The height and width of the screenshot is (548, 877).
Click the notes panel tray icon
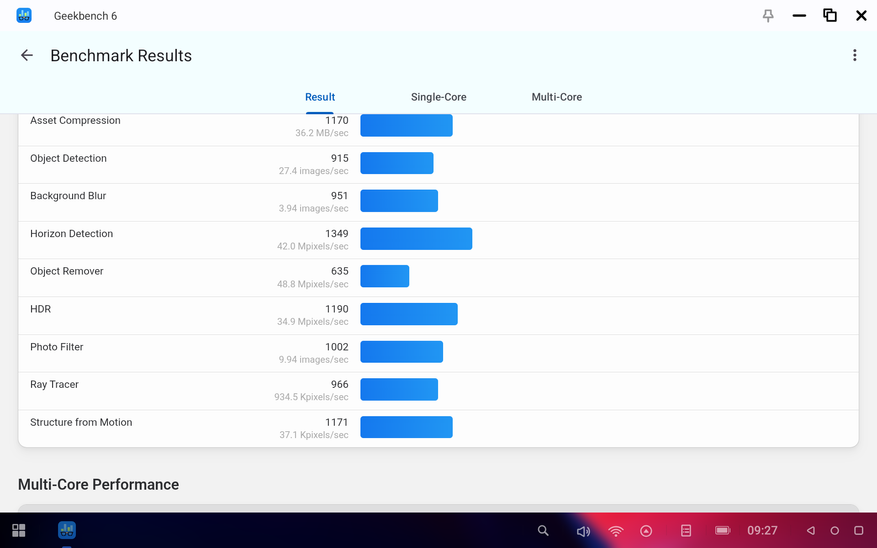(x=686, y=530)
